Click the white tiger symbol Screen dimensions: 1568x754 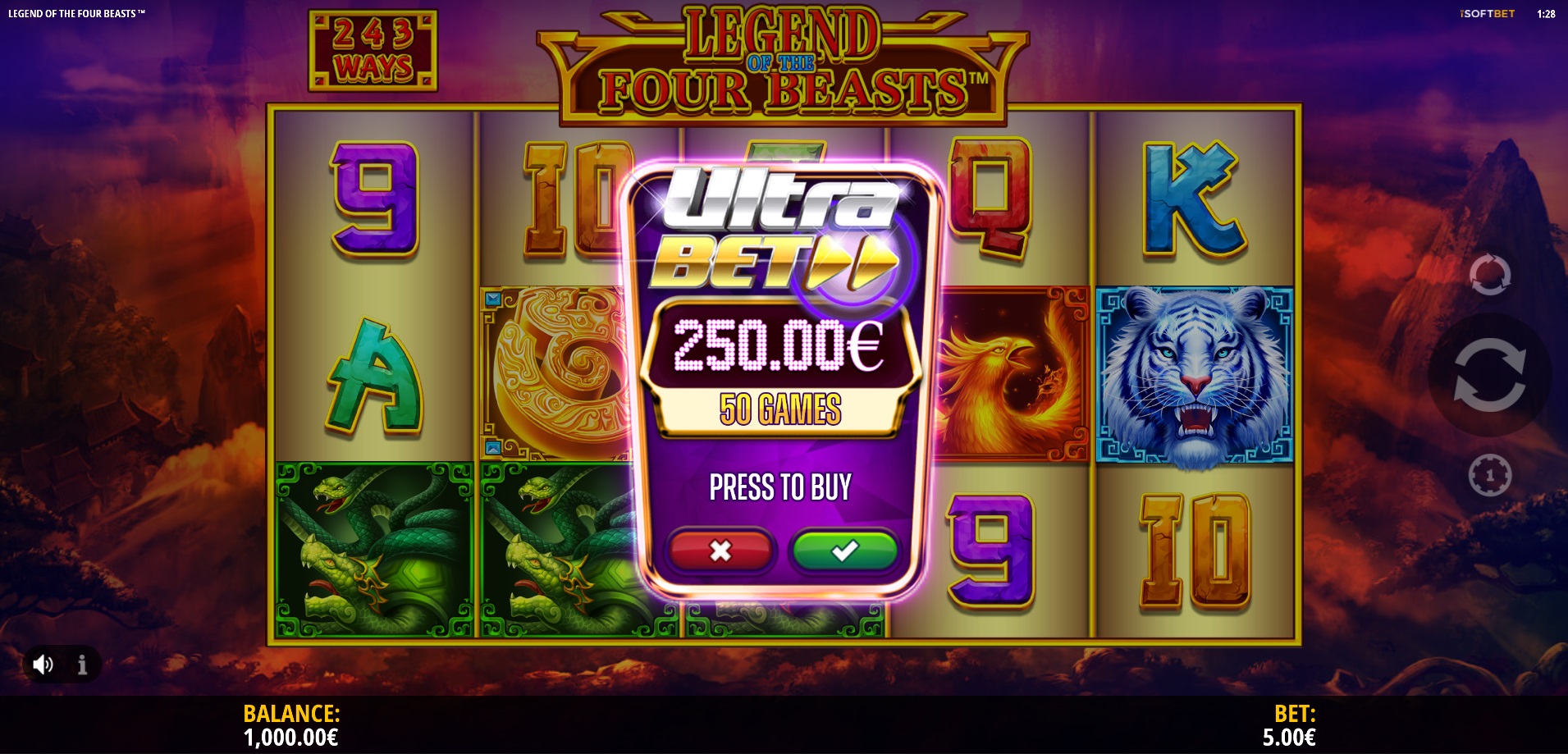point(1195,375)
